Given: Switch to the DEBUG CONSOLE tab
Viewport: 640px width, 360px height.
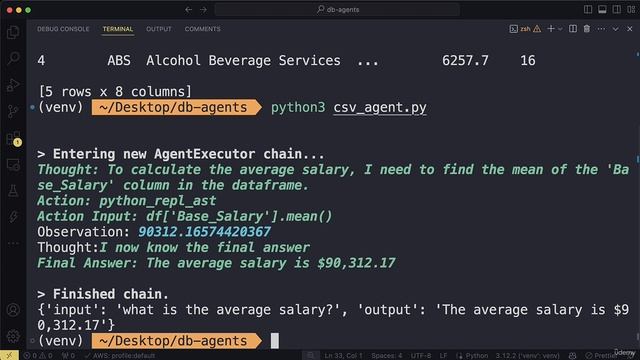Looking at the screenshot, I should 63,29.
